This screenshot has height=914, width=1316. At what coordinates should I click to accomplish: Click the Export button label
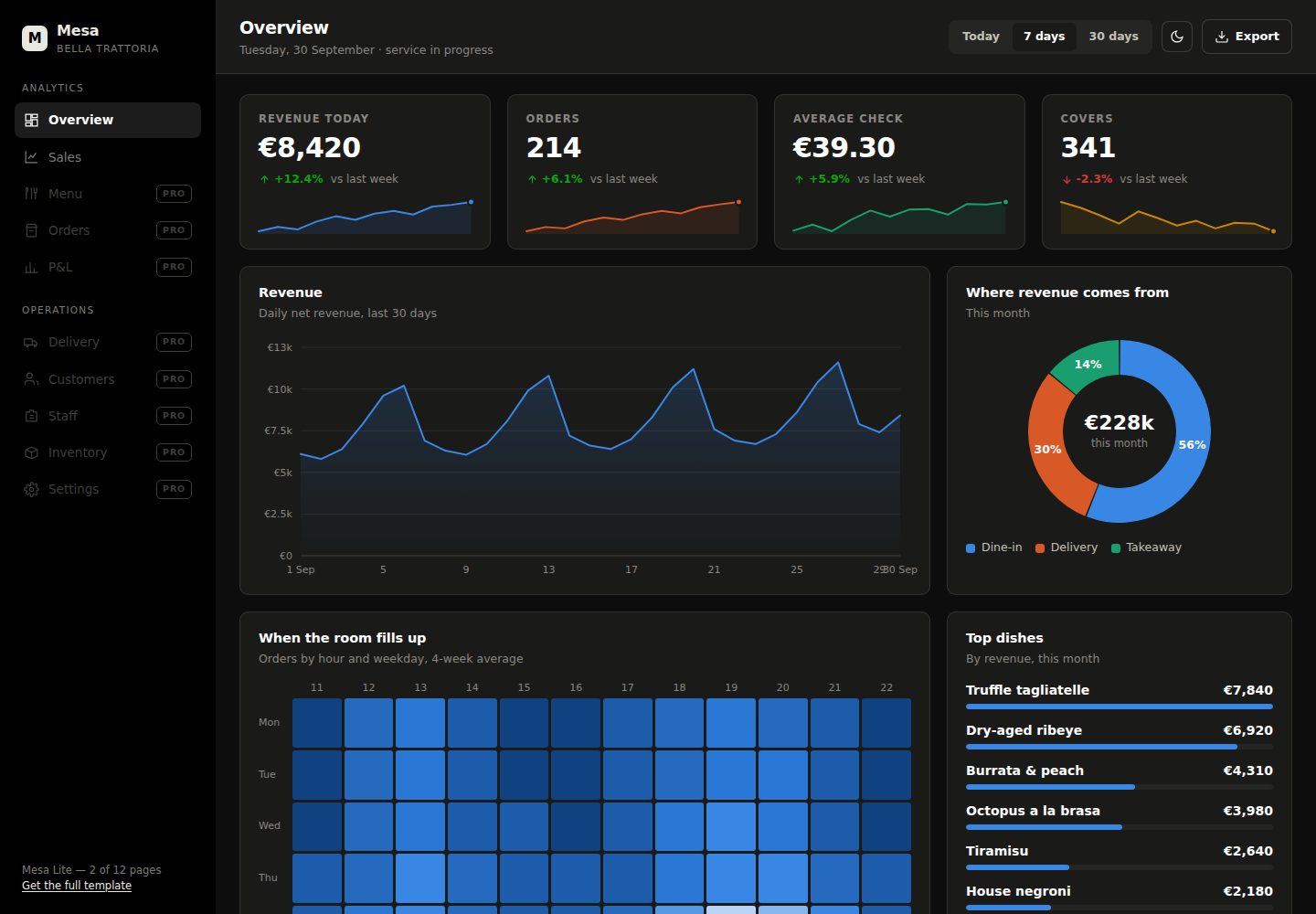1257,37
